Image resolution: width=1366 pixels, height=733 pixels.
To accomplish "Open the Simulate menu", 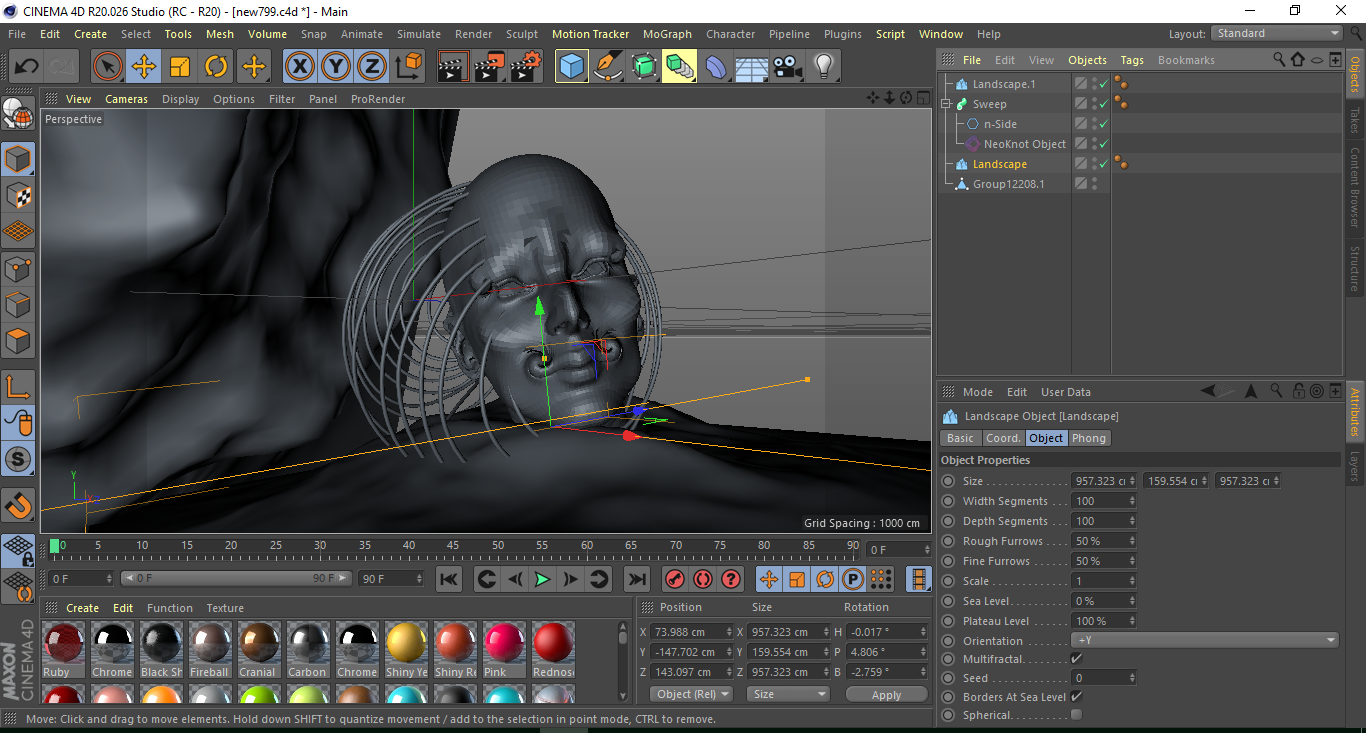I will tap(419, 34).
